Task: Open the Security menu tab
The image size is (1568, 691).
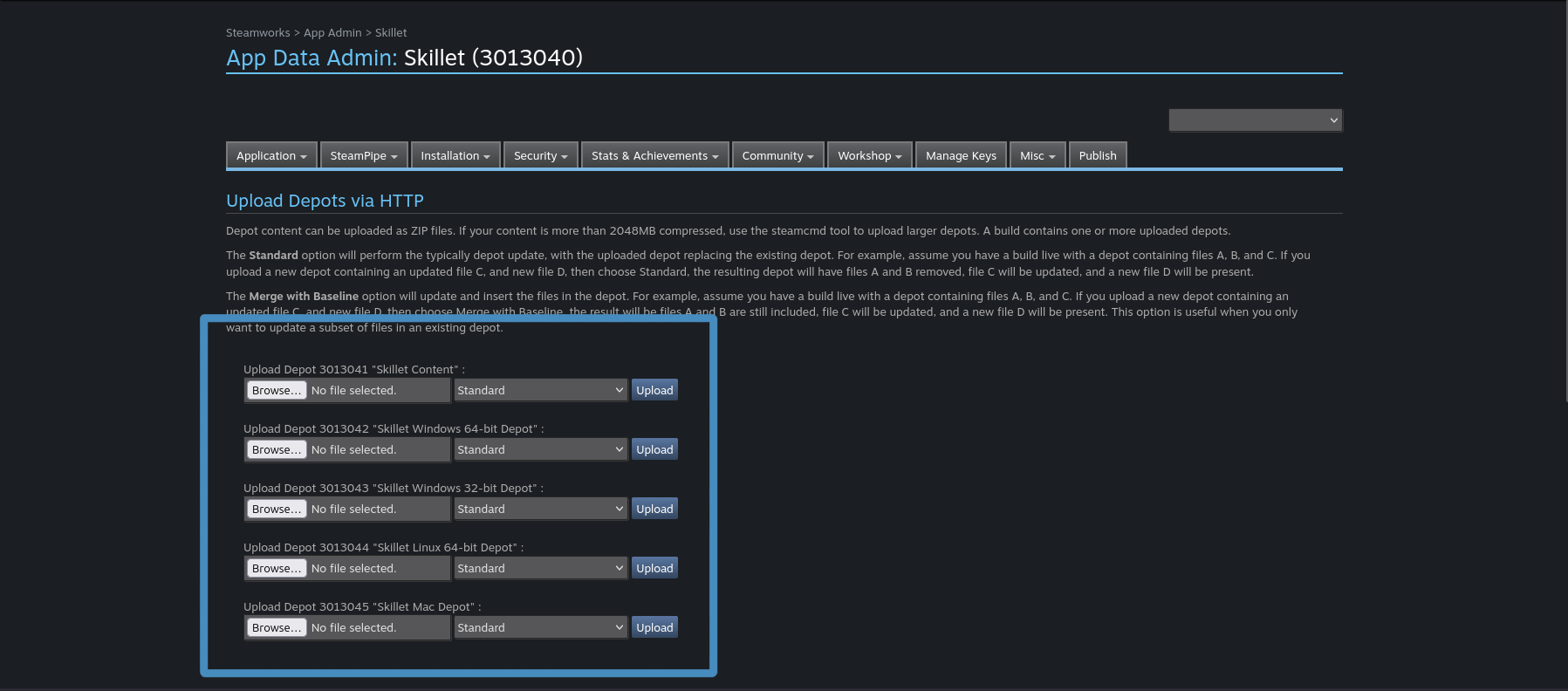Action: pos(540,155)
